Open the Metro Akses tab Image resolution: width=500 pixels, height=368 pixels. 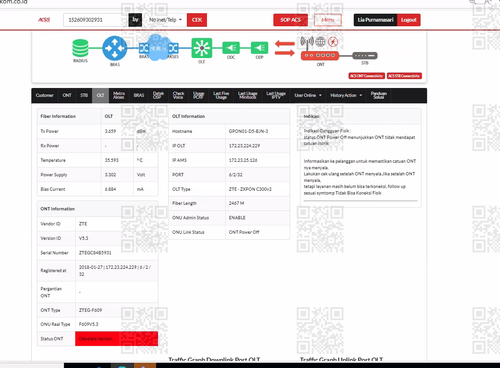click(x=119, y=95)
